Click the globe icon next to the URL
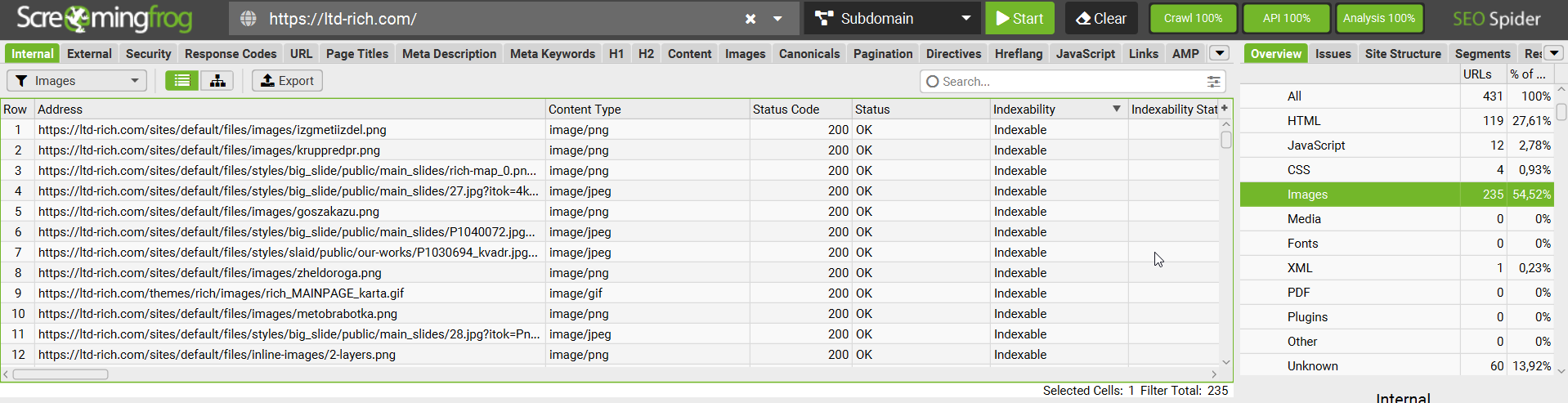Viewport: 1568px width, 403px height. (x=249, y=19)
